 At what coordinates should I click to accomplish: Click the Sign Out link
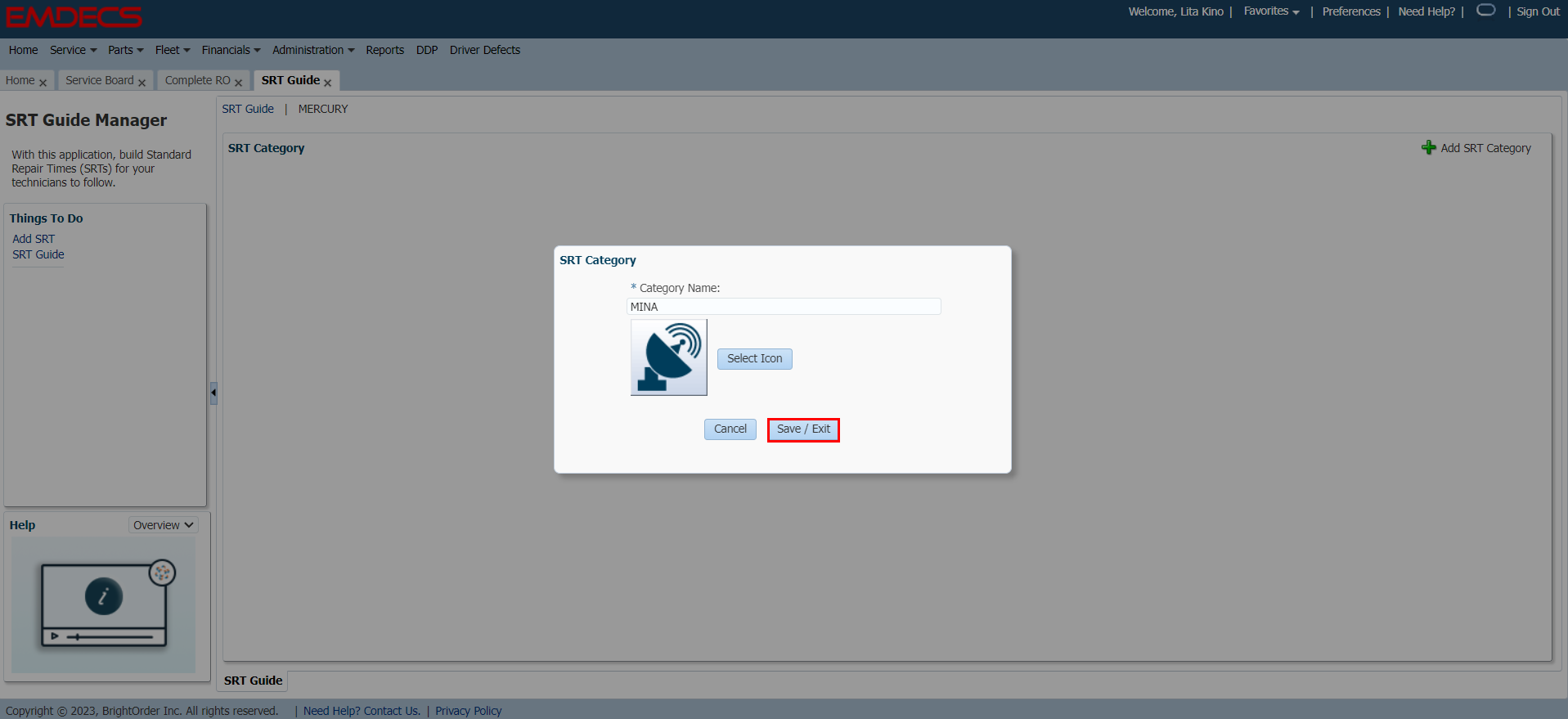pos(1538,11)
